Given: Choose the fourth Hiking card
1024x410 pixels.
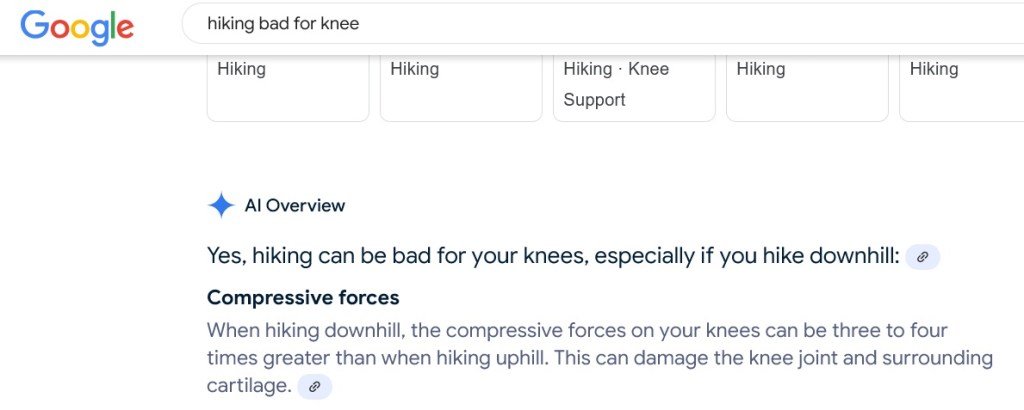Looking at the screenshot, I should click(x=807, y=87).
